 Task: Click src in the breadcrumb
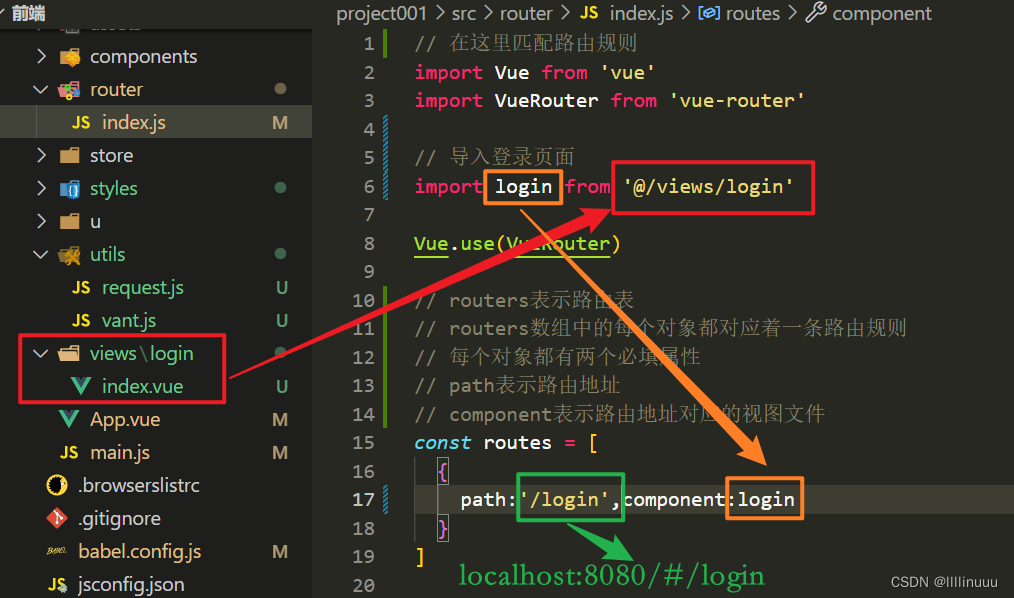click(x=464, y=13)
